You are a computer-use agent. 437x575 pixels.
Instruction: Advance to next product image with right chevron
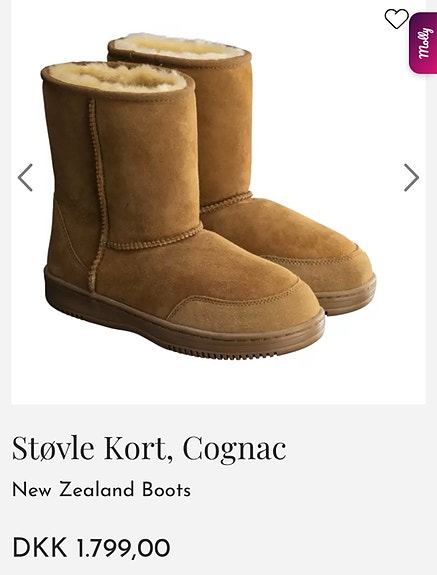click(411, 177)
